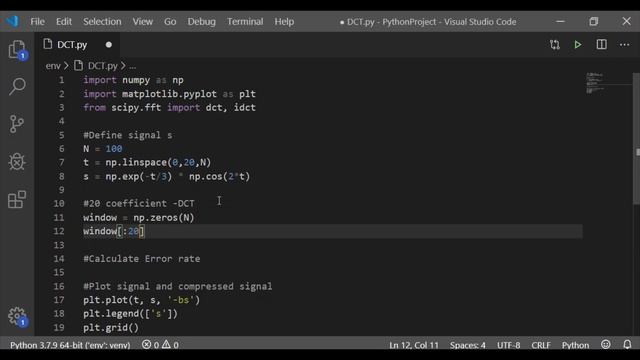
Task: Click '#Plot signal and compressed signal' comment
Action: [x=178, y=286]
